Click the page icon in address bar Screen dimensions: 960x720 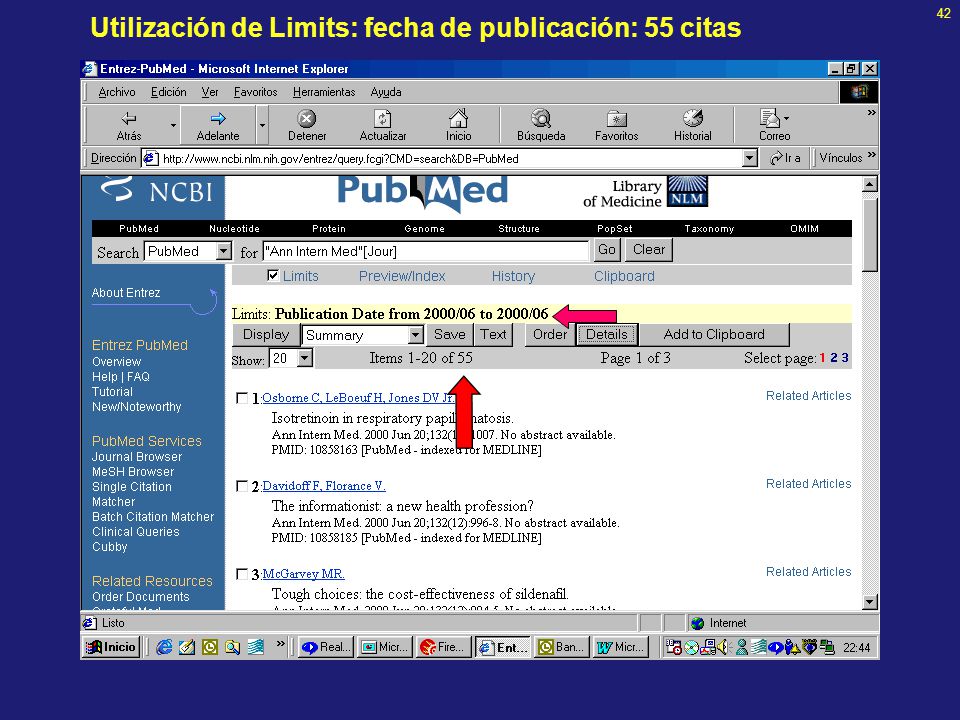pyautogui.click(x=151, y=159)
